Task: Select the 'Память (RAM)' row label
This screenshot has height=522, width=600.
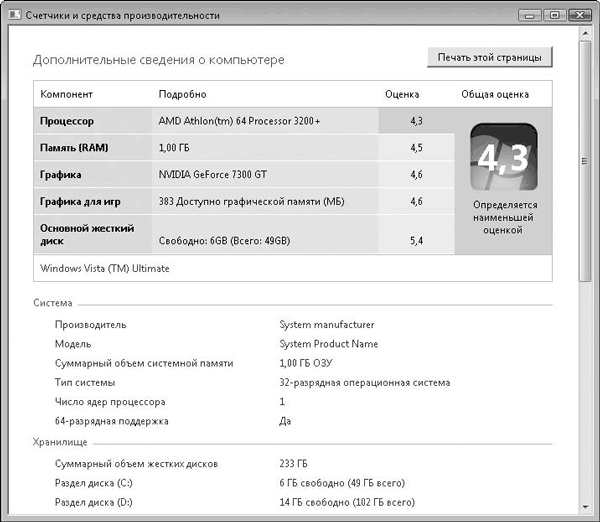Action: point(75,148)
